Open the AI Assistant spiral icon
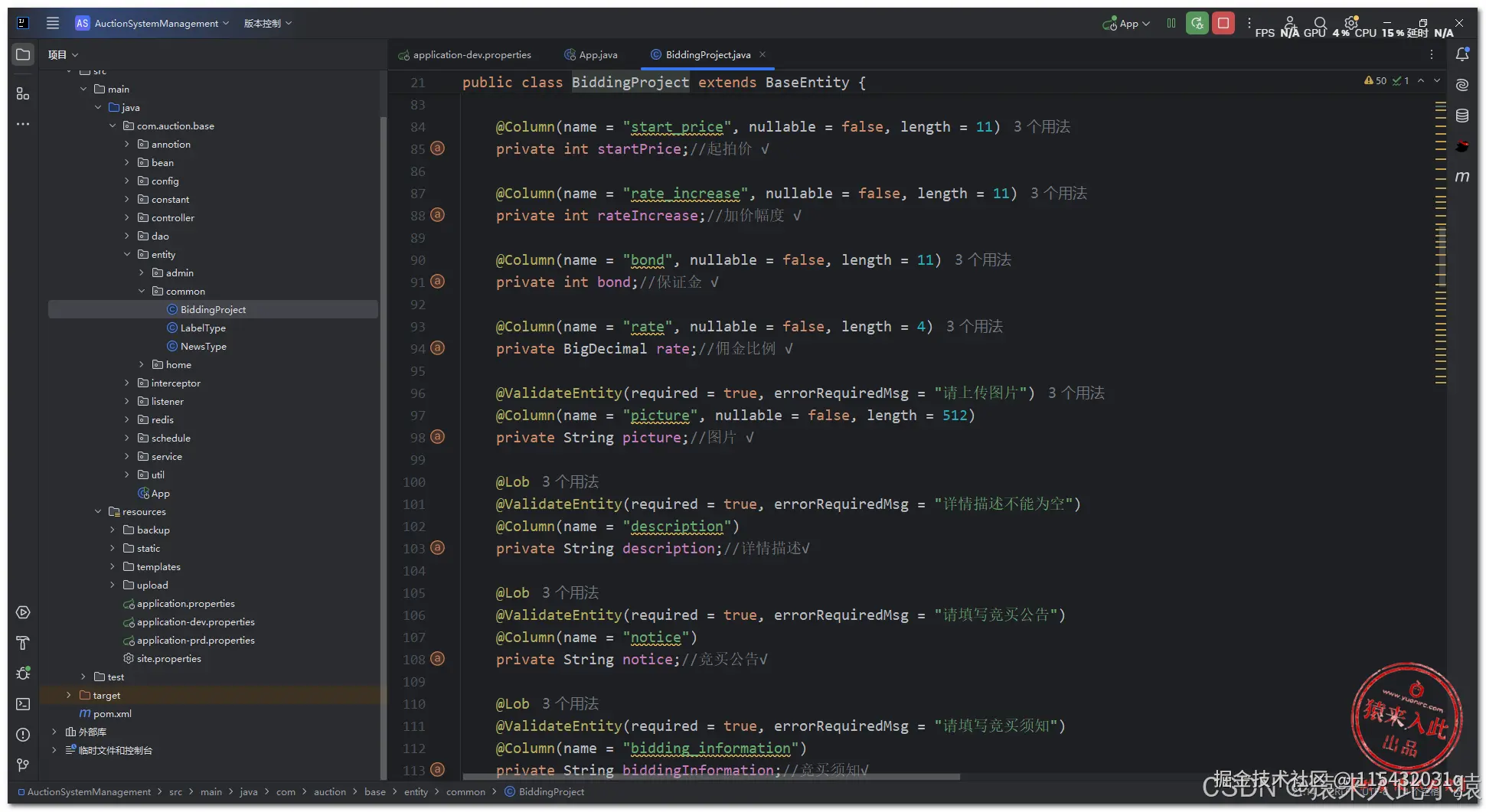This screenshot has width=1486, height=812. click(x=1462, y=85)
